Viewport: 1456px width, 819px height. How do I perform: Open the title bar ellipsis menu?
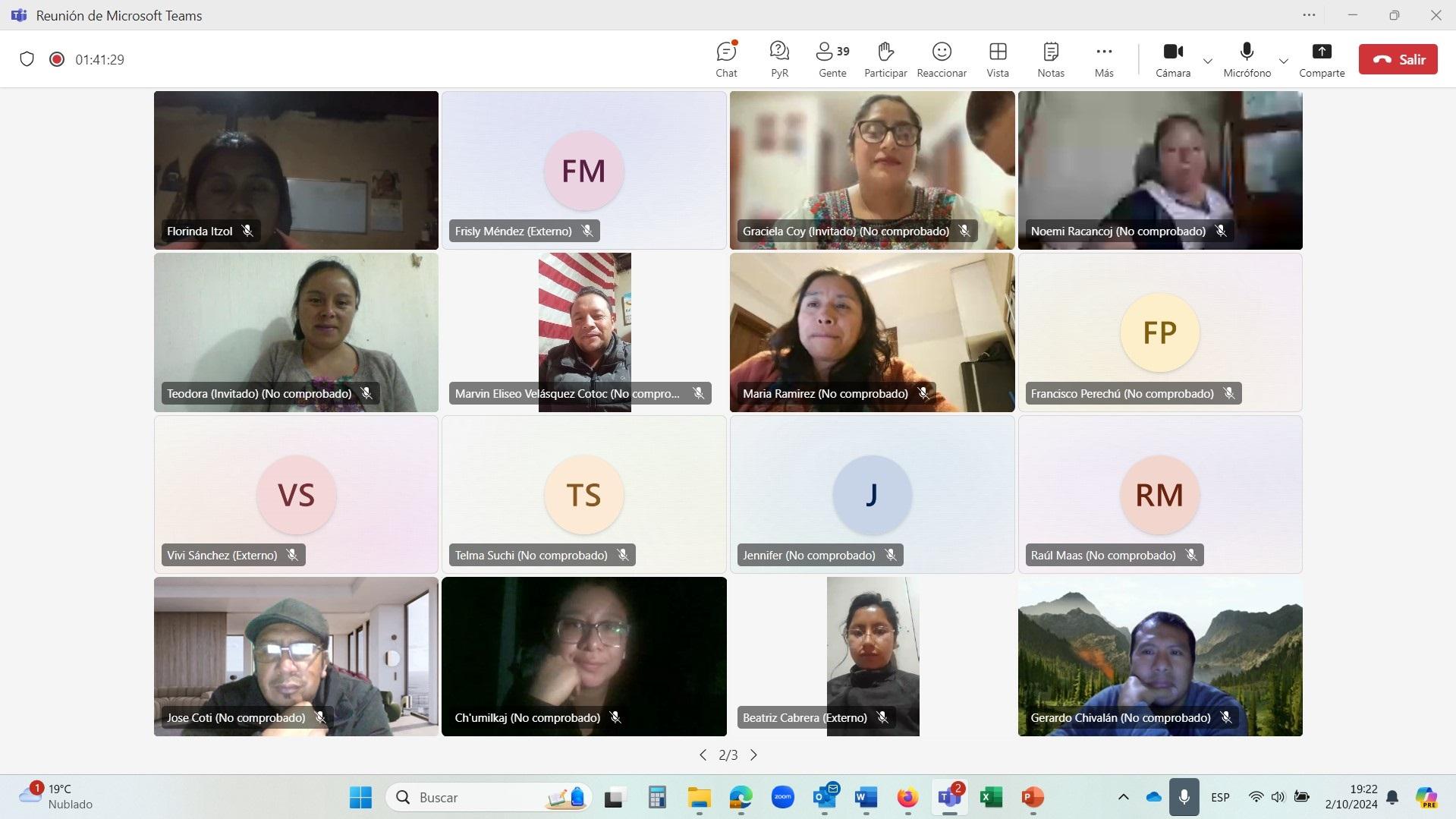(1309, 15)
